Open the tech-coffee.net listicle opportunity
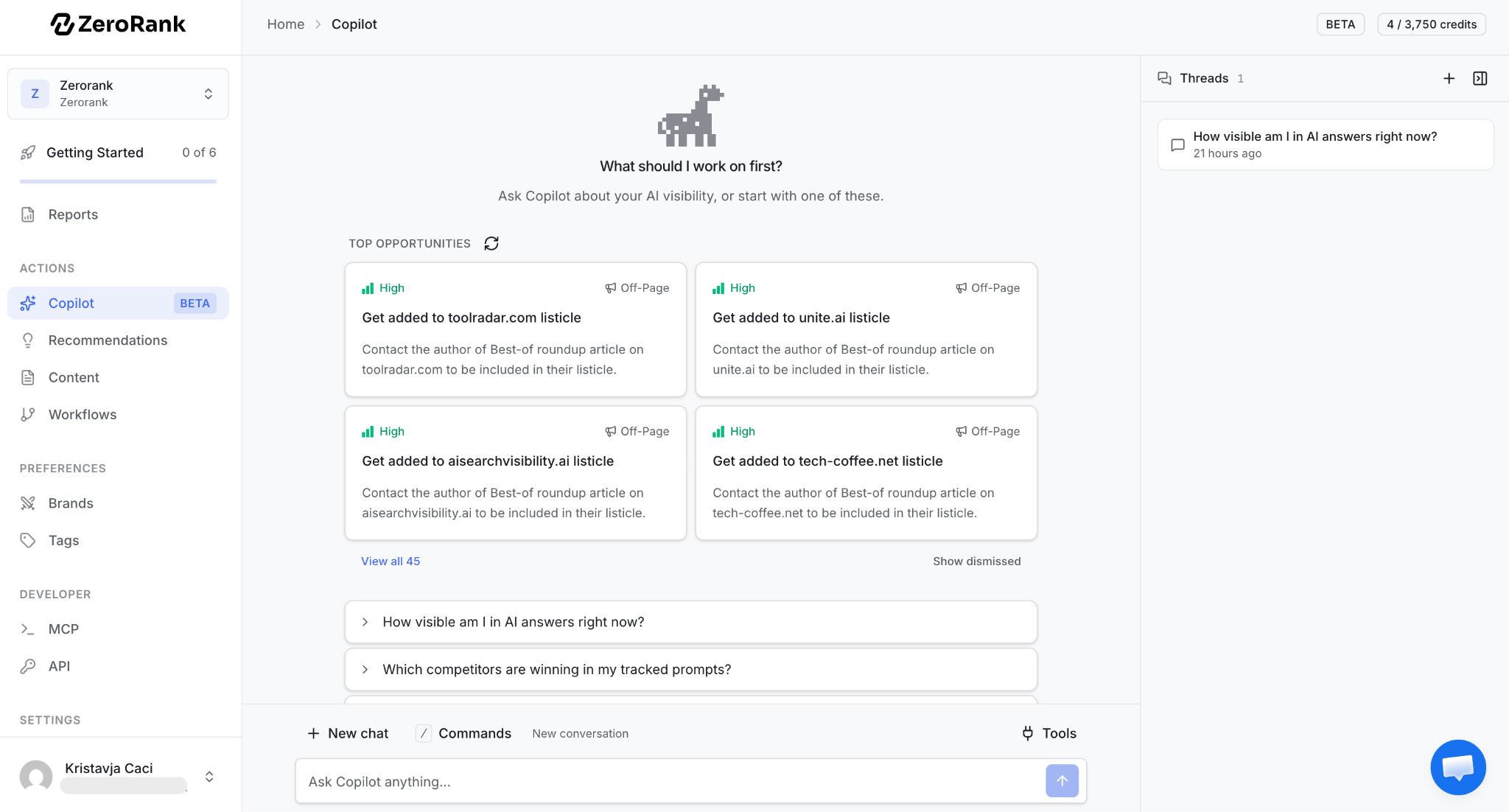 866,473
